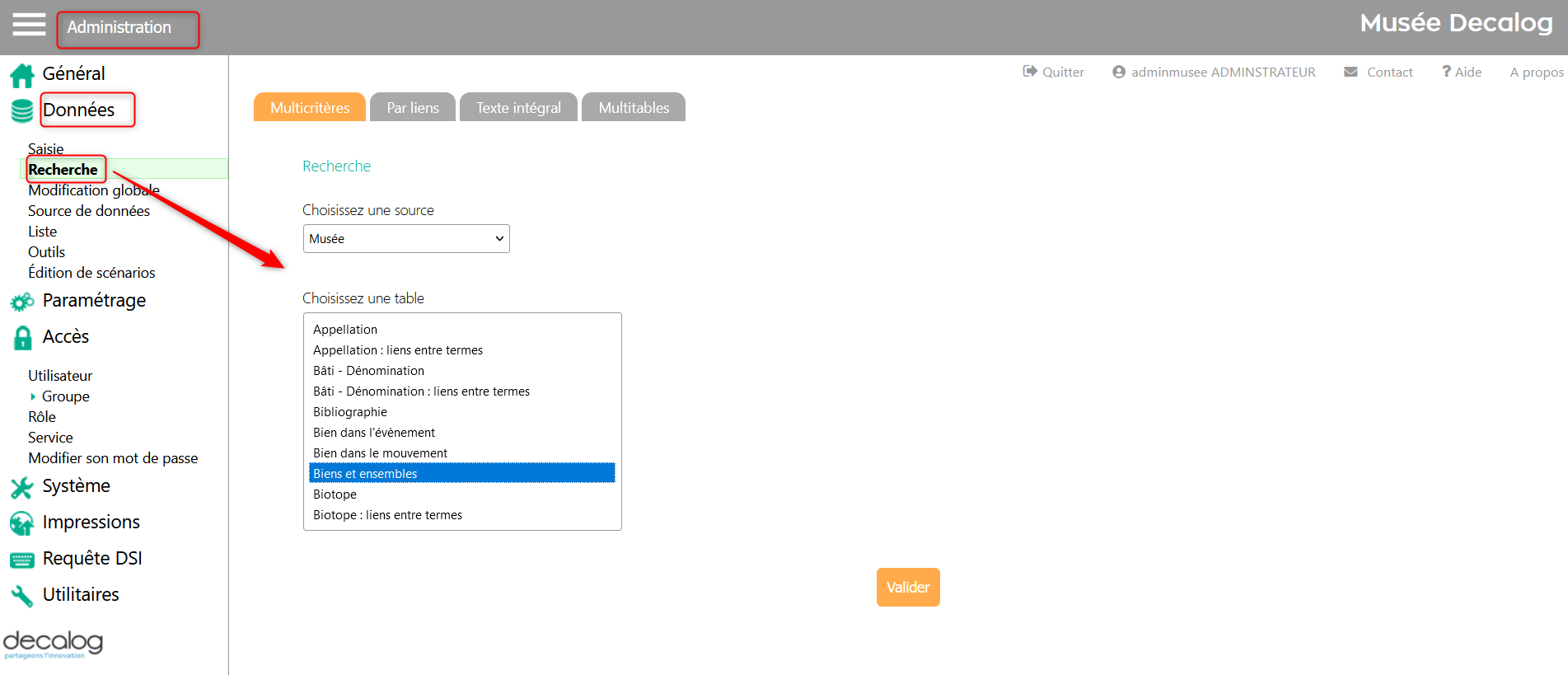This screenshot has height=675, width=1568.
Task: Click the Données database icon
Action: pyautogui.click(x=22, y=110)
